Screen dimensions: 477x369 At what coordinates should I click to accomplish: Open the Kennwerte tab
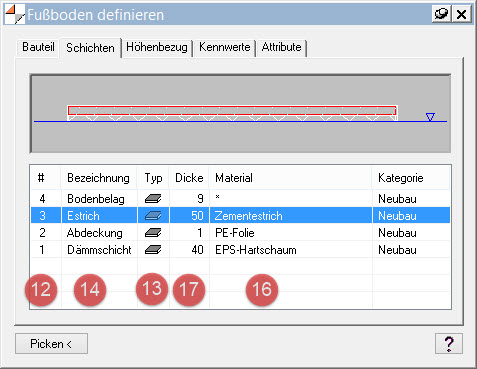click(x=225, y=47)
